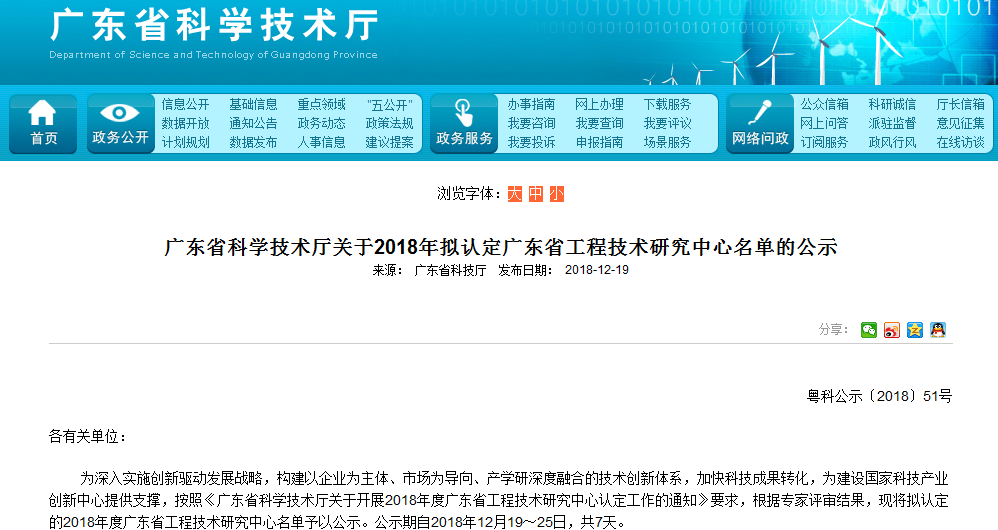Set browsing font size to 中
This screenshot has width=998, height=530.
(536, 194)
